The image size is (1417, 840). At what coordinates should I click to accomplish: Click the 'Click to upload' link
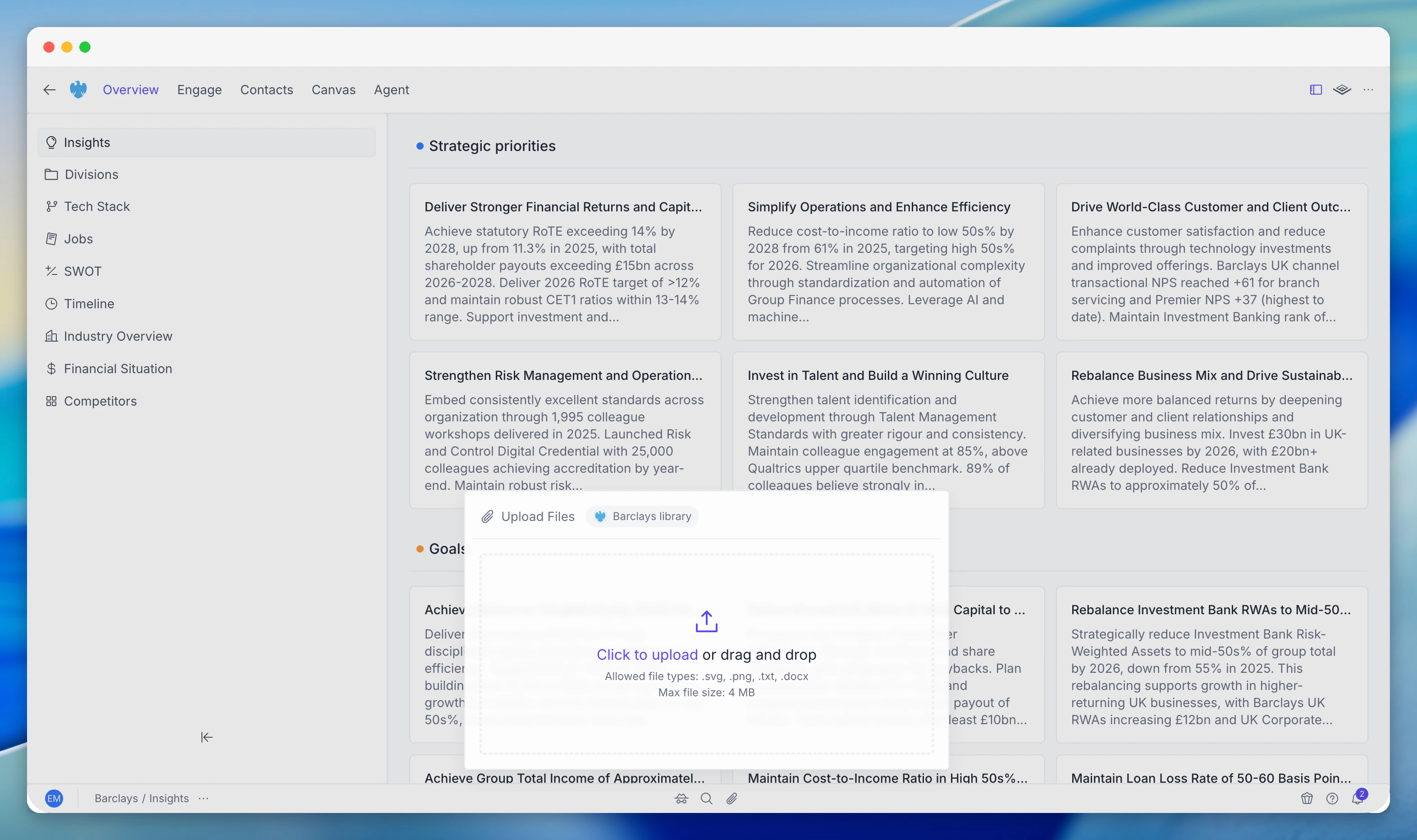[x=647, y=654]
